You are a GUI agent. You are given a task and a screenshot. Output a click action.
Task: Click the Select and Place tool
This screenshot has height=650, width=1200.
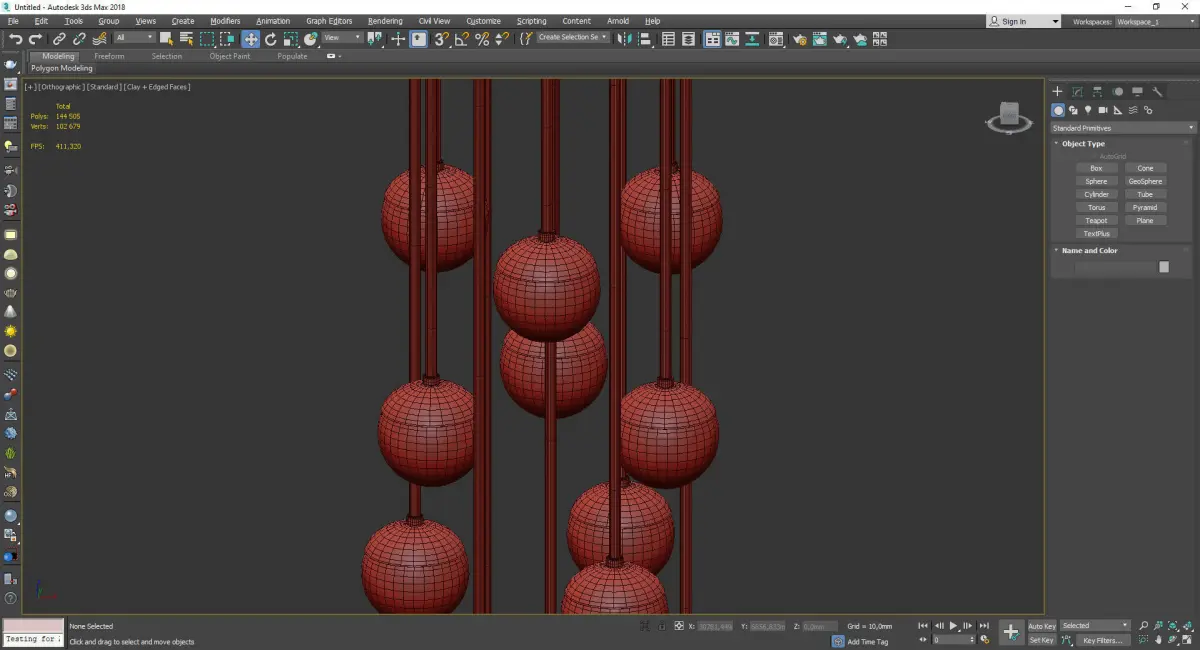[x=311, y=39]
